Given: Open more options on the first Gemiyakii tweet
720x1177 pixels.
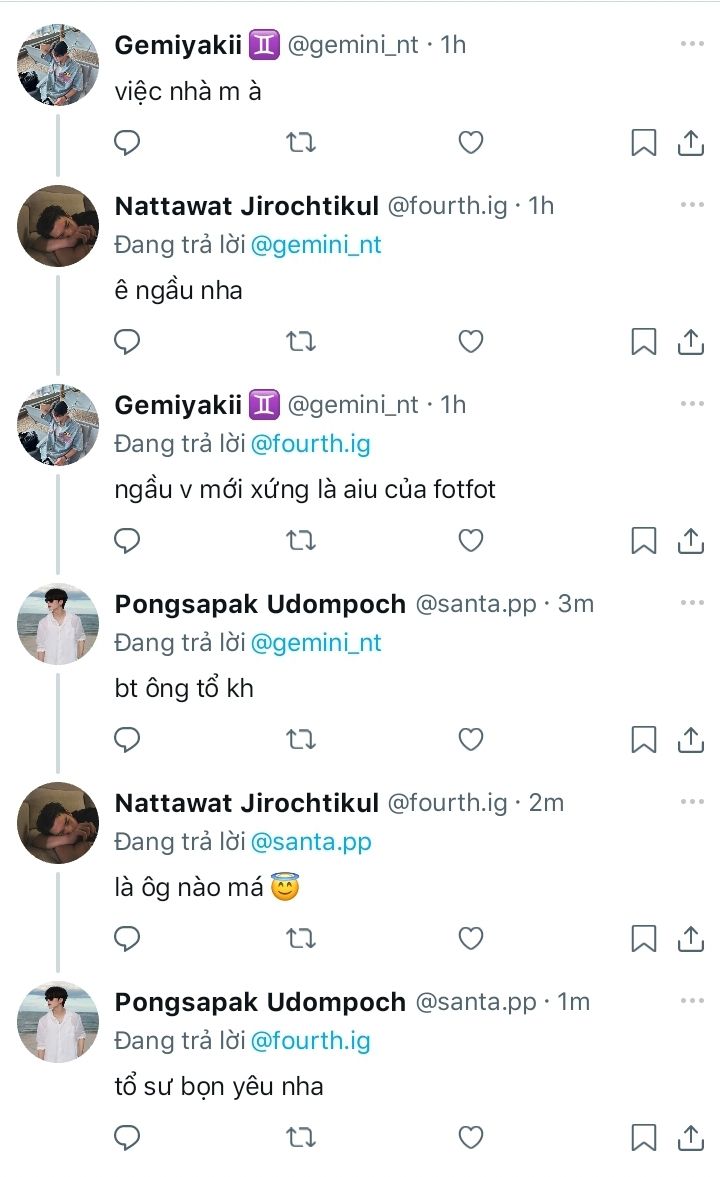Looking at the screenshot, I should tap(692, 44).
